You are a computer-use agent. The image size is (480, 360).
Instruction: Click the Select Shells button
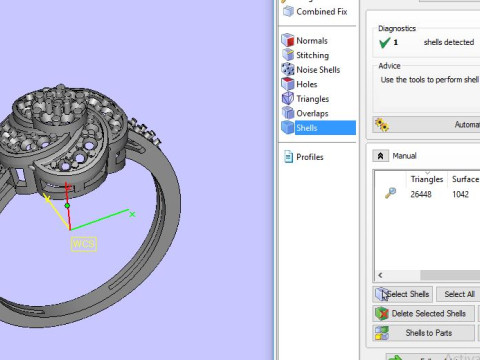click(x=403, y=294)
